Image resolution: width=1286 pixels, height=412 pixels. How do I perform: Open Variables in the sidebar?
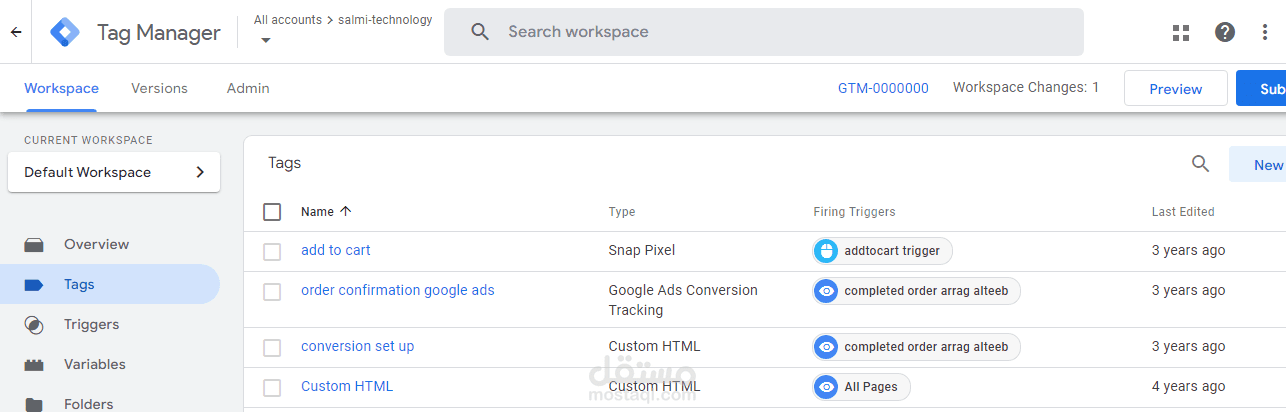pyautogui.click(x=94, y=364)
